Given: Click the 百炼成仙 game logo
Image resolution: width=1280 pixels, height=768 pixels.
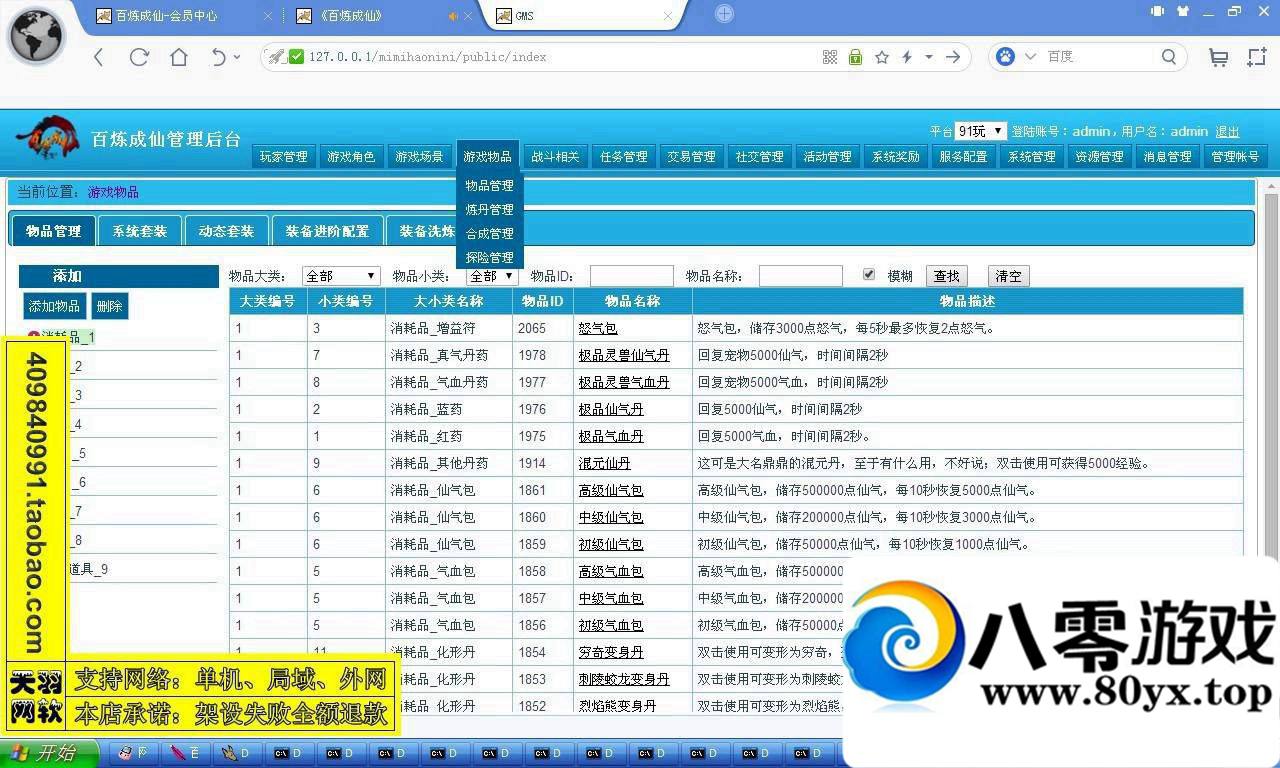Looking at the screenshot, I should (47, 140).
